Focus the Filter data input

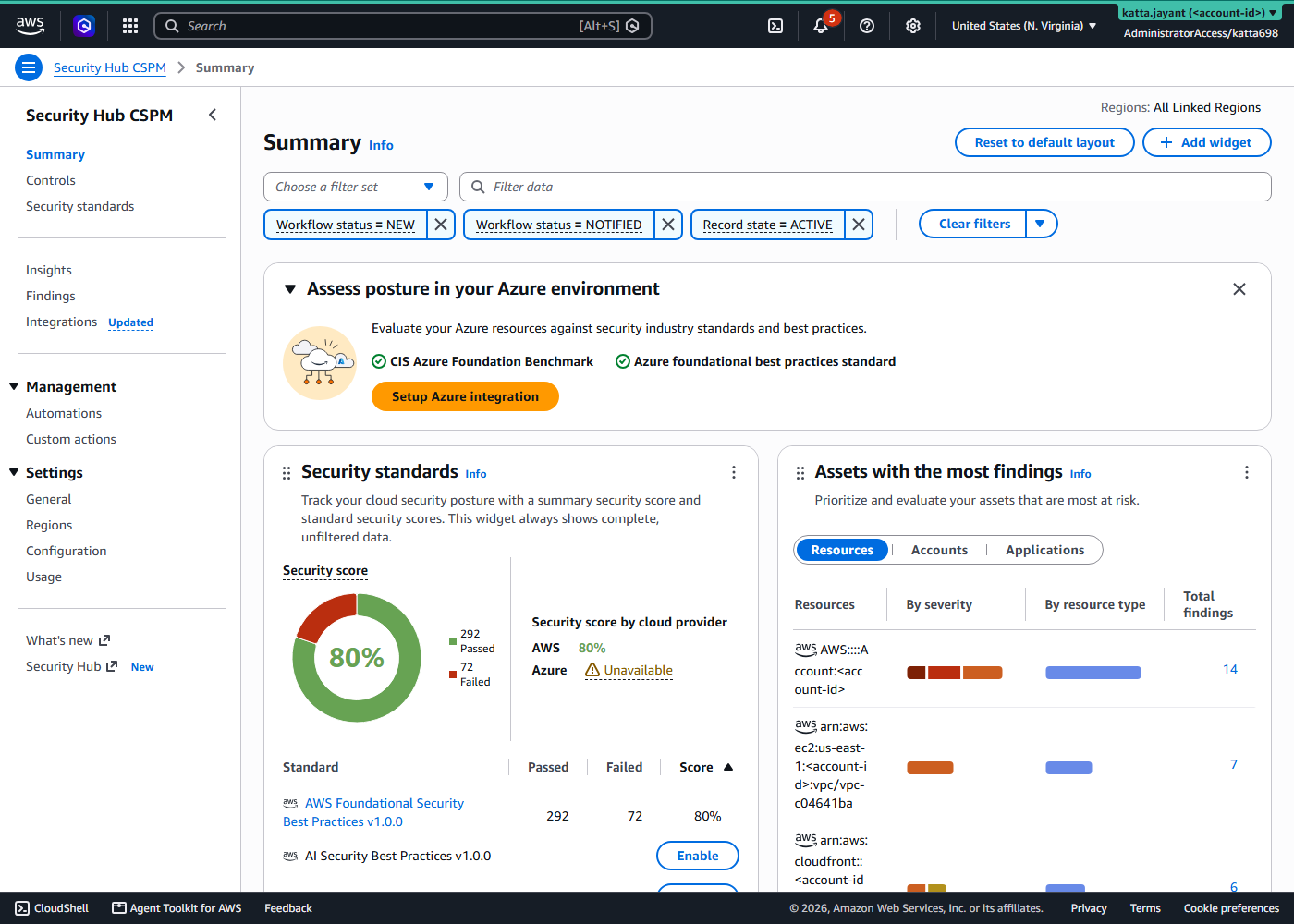tap(865, 187)
